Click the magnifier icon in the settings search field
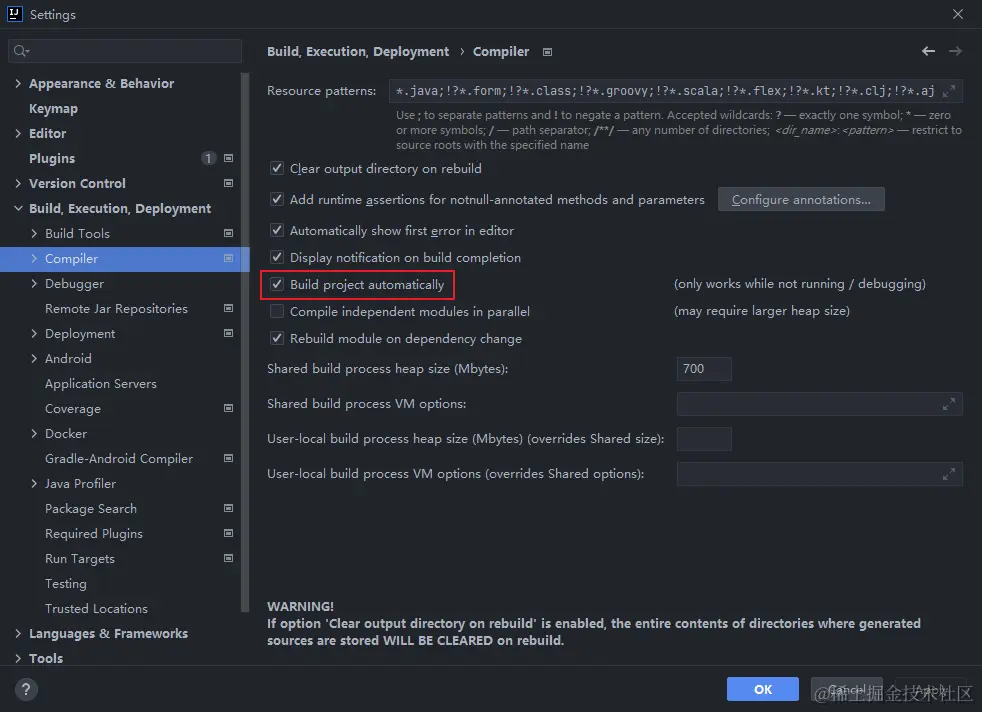This screenshot has width=982, height=712. point(20,50)
